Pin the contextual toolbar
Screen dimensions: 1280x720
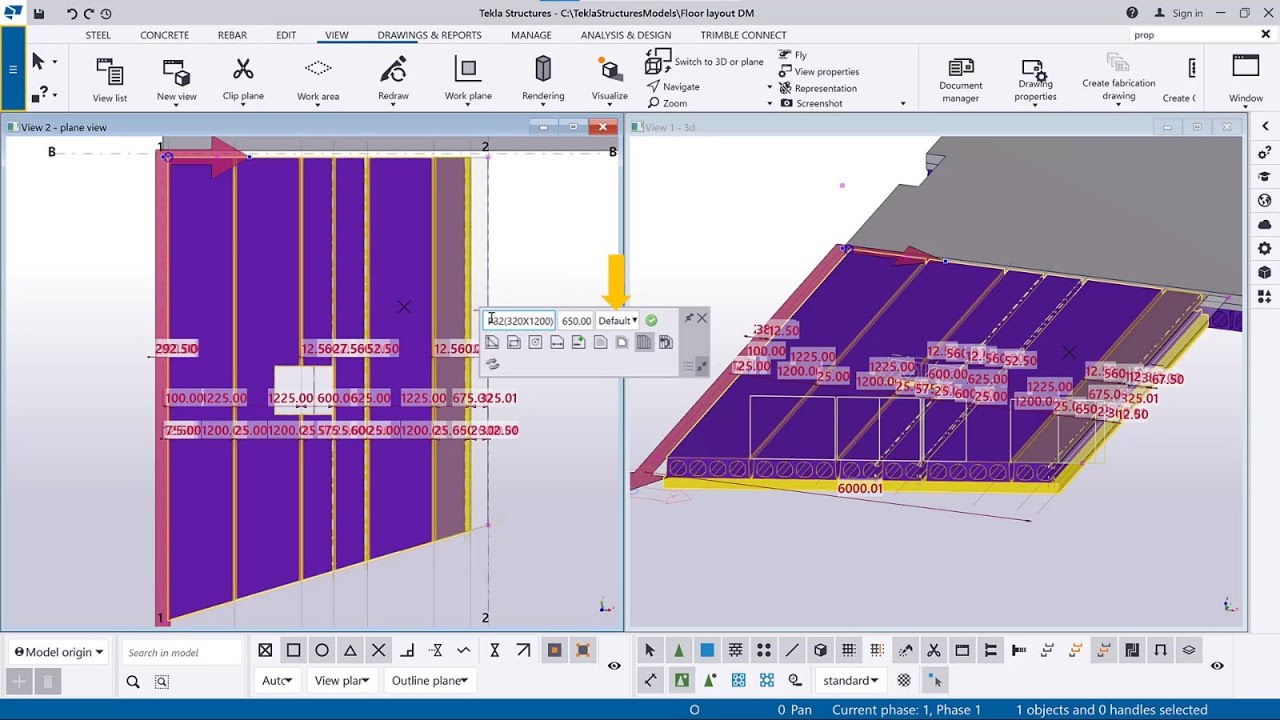pos(688,318)
